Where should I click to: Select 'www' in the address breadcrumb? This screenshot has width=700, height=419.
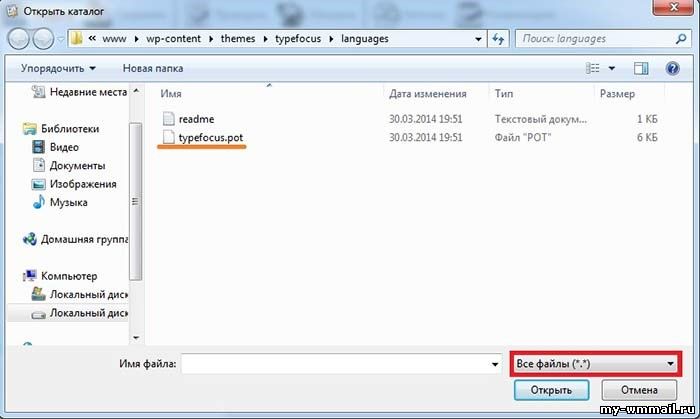pyautogui.click(x=114, y=39)
